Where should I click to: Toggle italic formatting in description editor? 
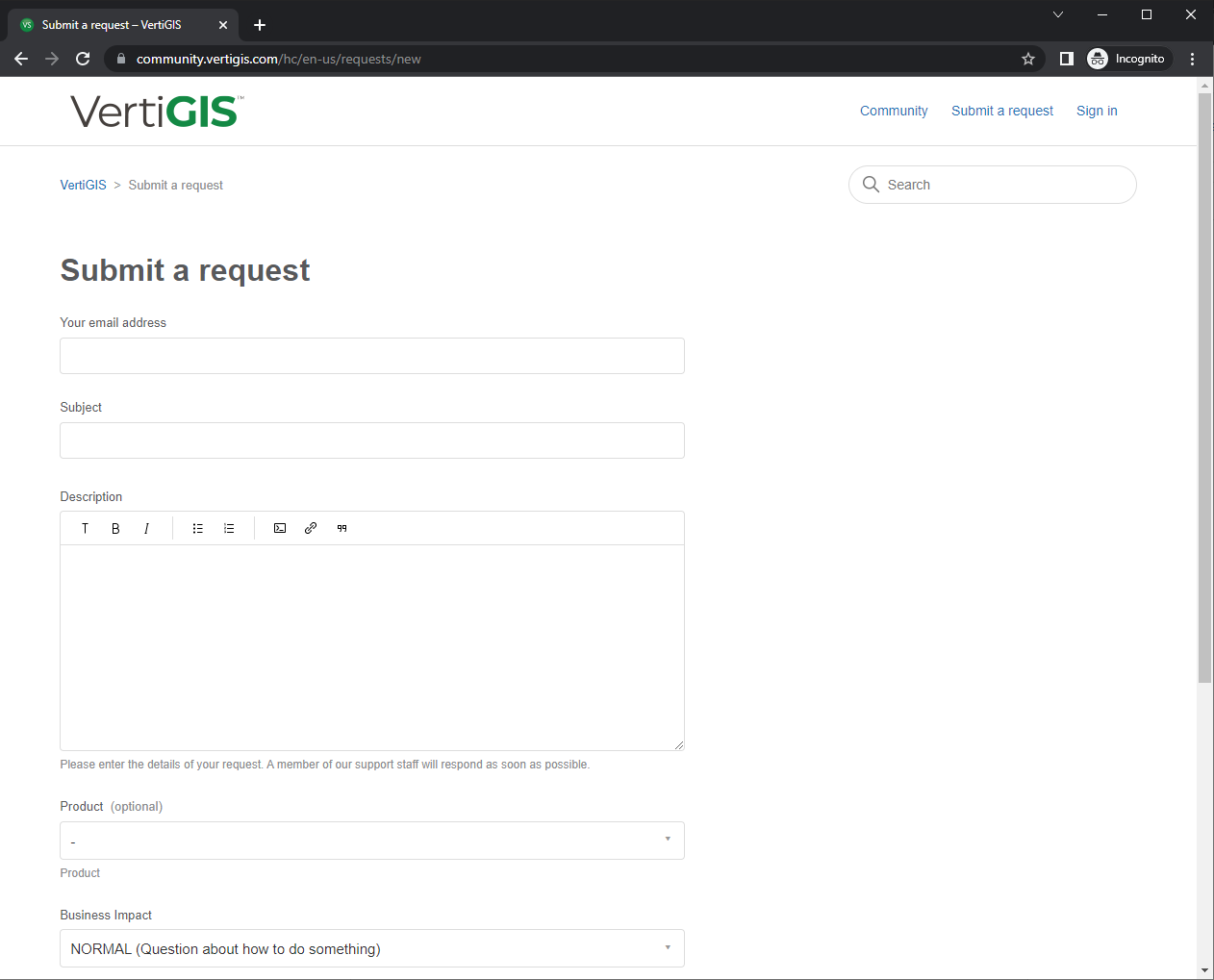coord(146,528)
